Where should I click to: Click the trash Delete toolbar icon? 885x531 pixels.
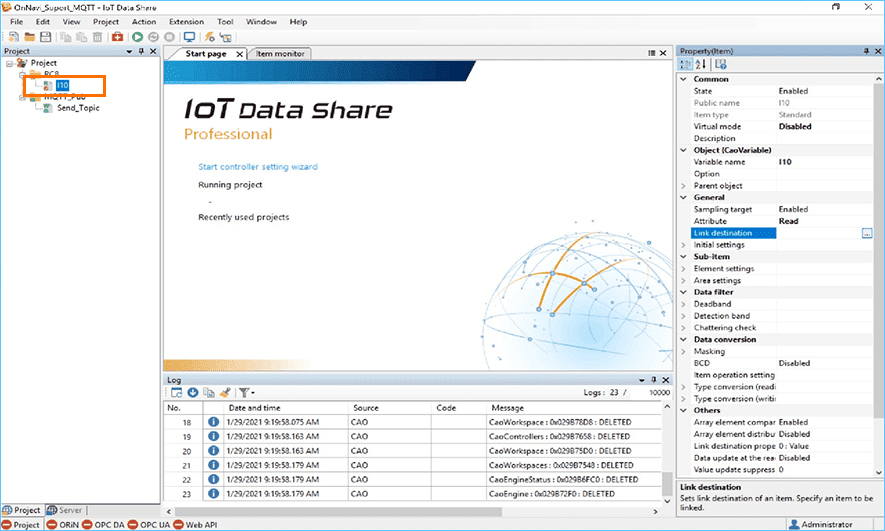click(x=97, y=37)
